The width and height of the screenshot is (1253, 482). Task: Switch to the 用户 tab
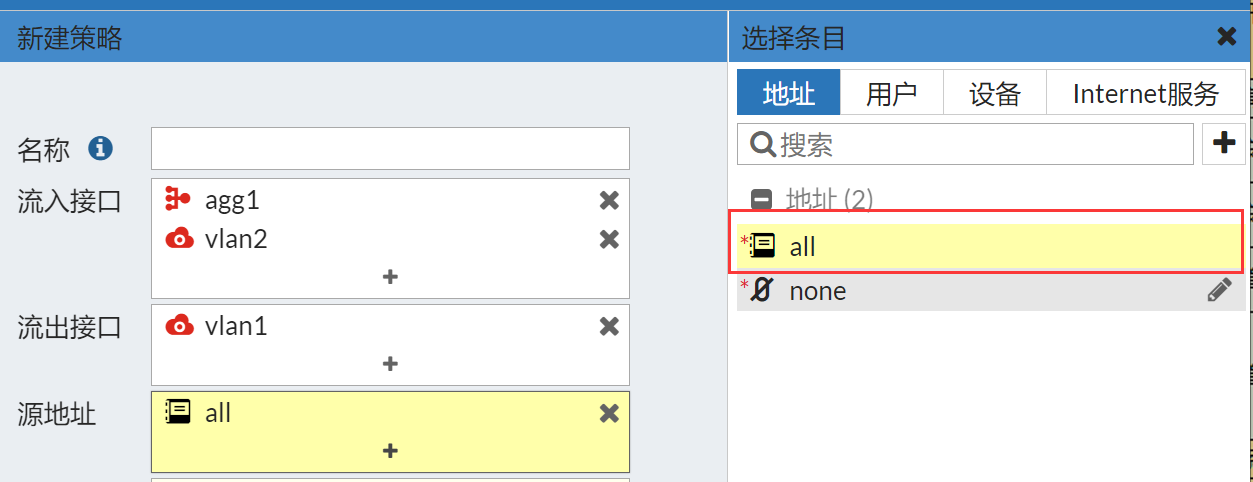(891, 93)
